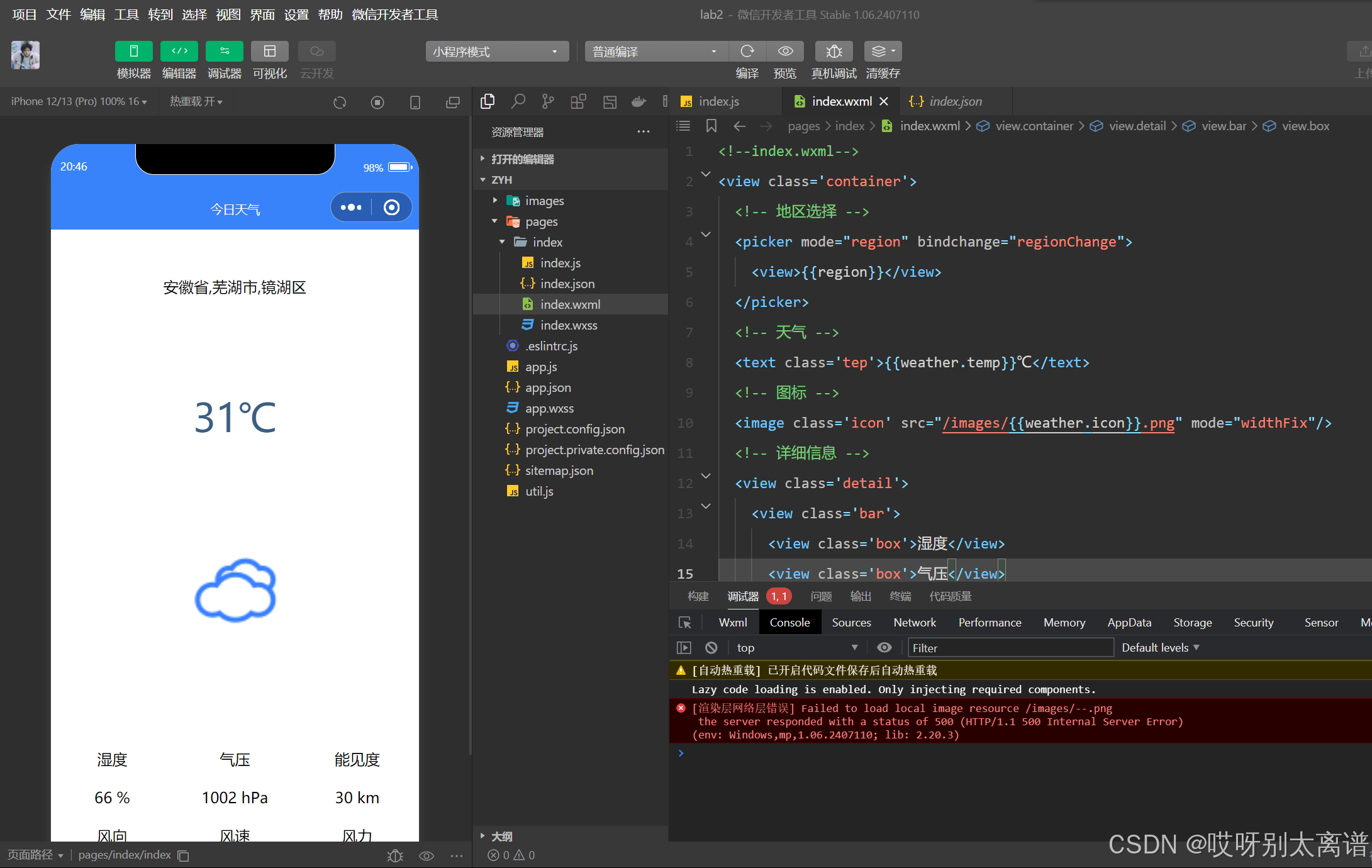
Task: Toggle the debugger panel button
Action: pos(224,51)
